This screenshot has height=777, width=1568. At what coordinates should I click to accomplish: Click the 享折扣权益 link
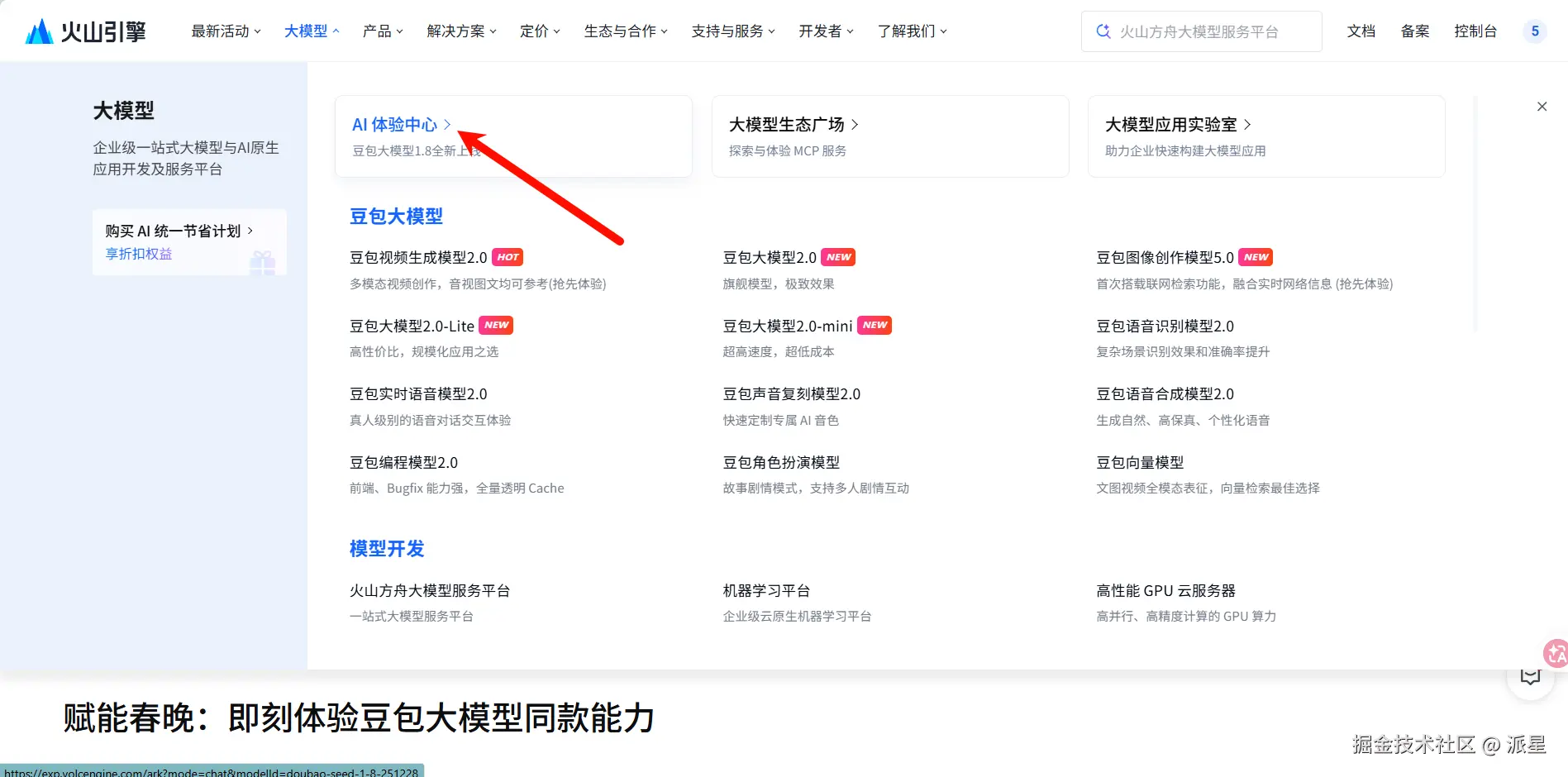coord(139,254)
